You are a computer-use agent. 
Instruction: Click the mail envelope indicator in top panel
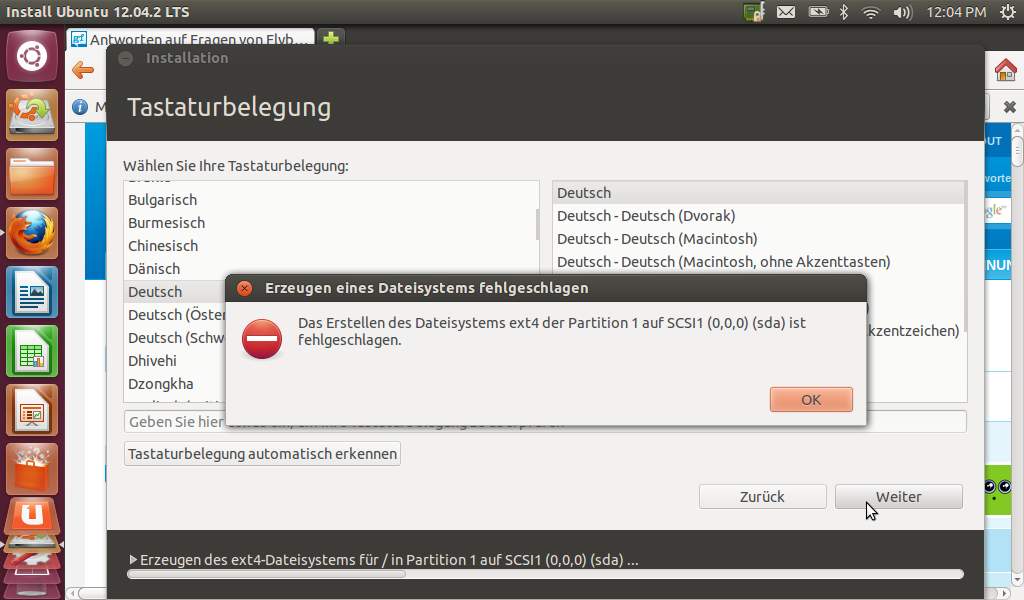coord(786,12)
